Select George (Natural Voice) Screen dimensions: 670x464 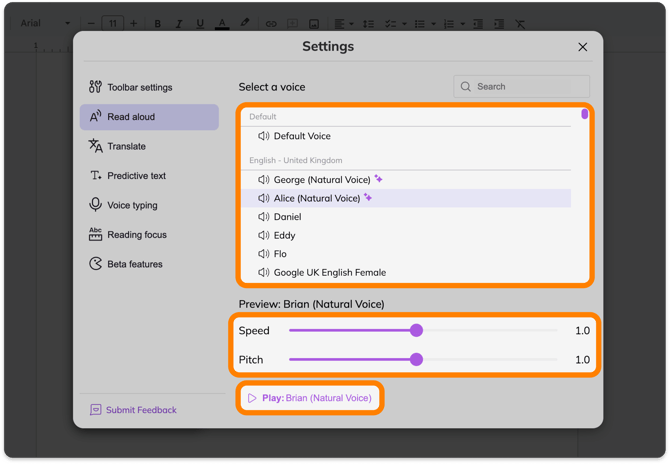click(x=406, y=180)
